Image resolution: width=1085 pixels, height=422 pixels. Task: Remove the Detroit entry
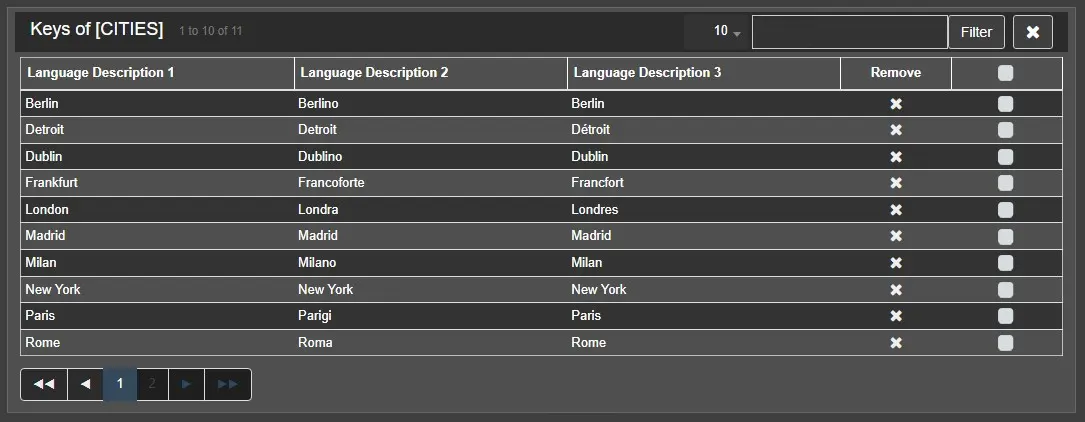coord(896,130)
